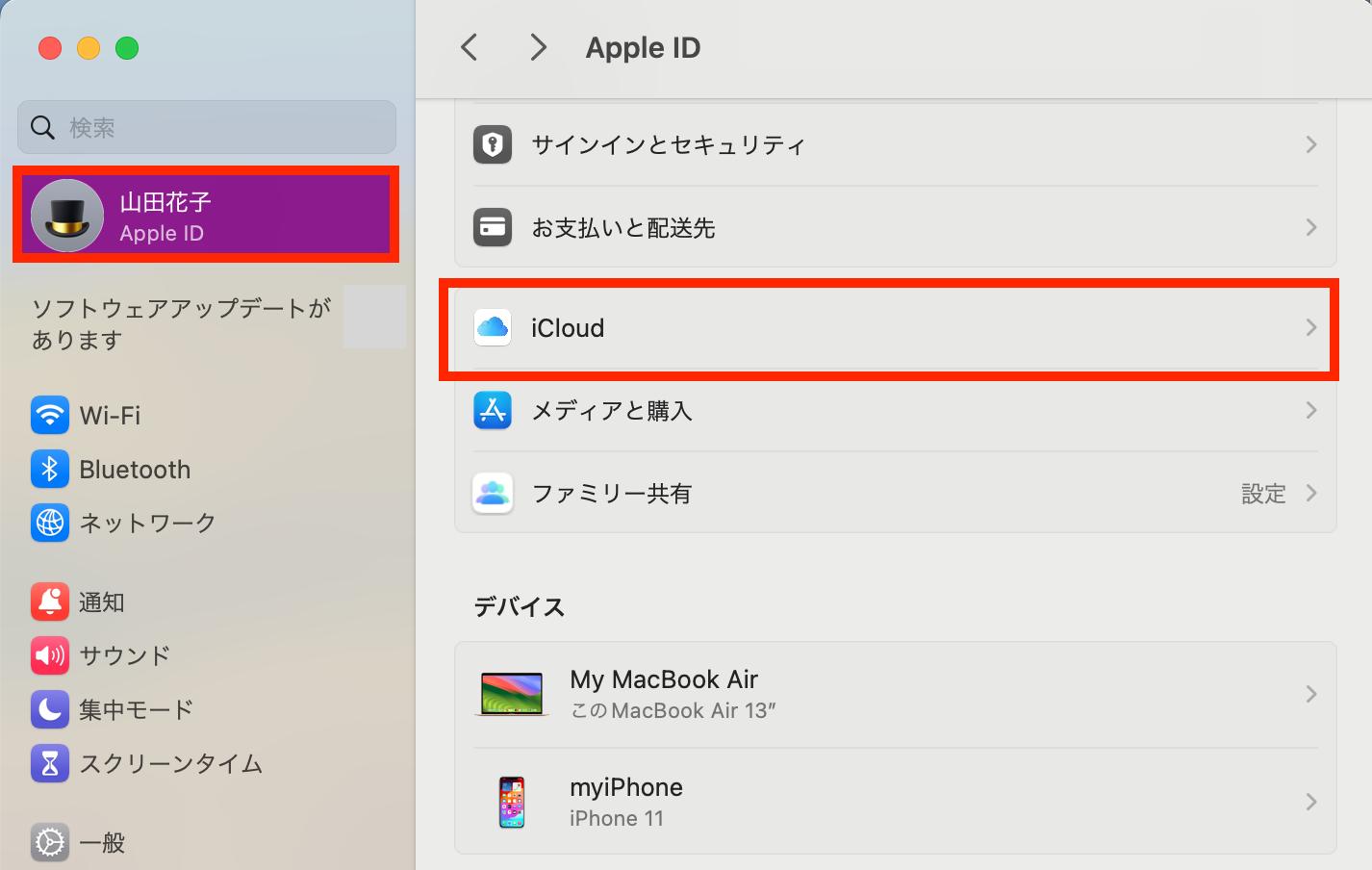Click the サインインとセキュリティ key icon
This screenshot has height=870, width=1372.
[x=492, y=144]
